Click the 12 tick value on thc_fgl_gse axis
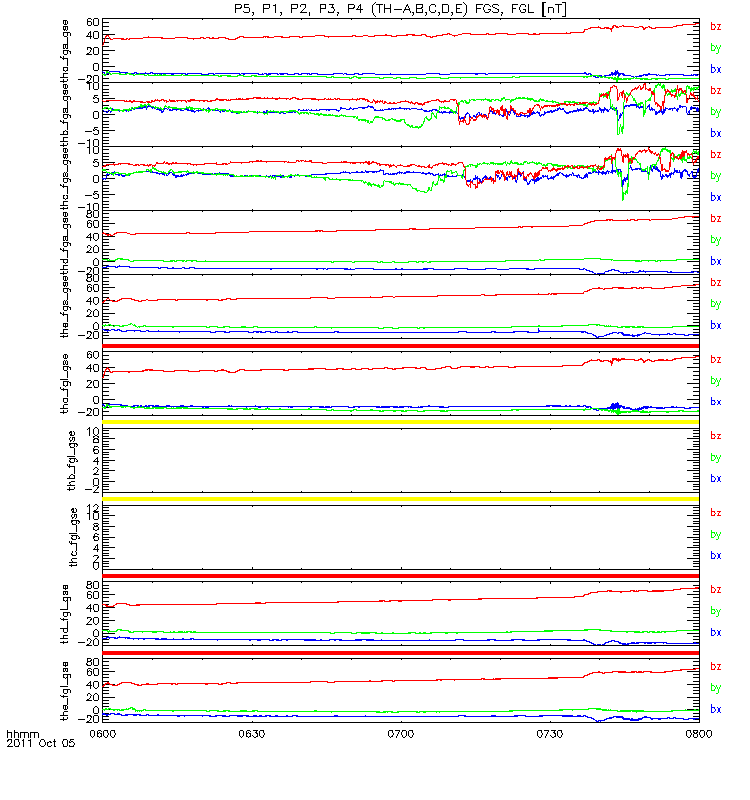The width and height of the screenshot is (750, 800). coord(94,508)
